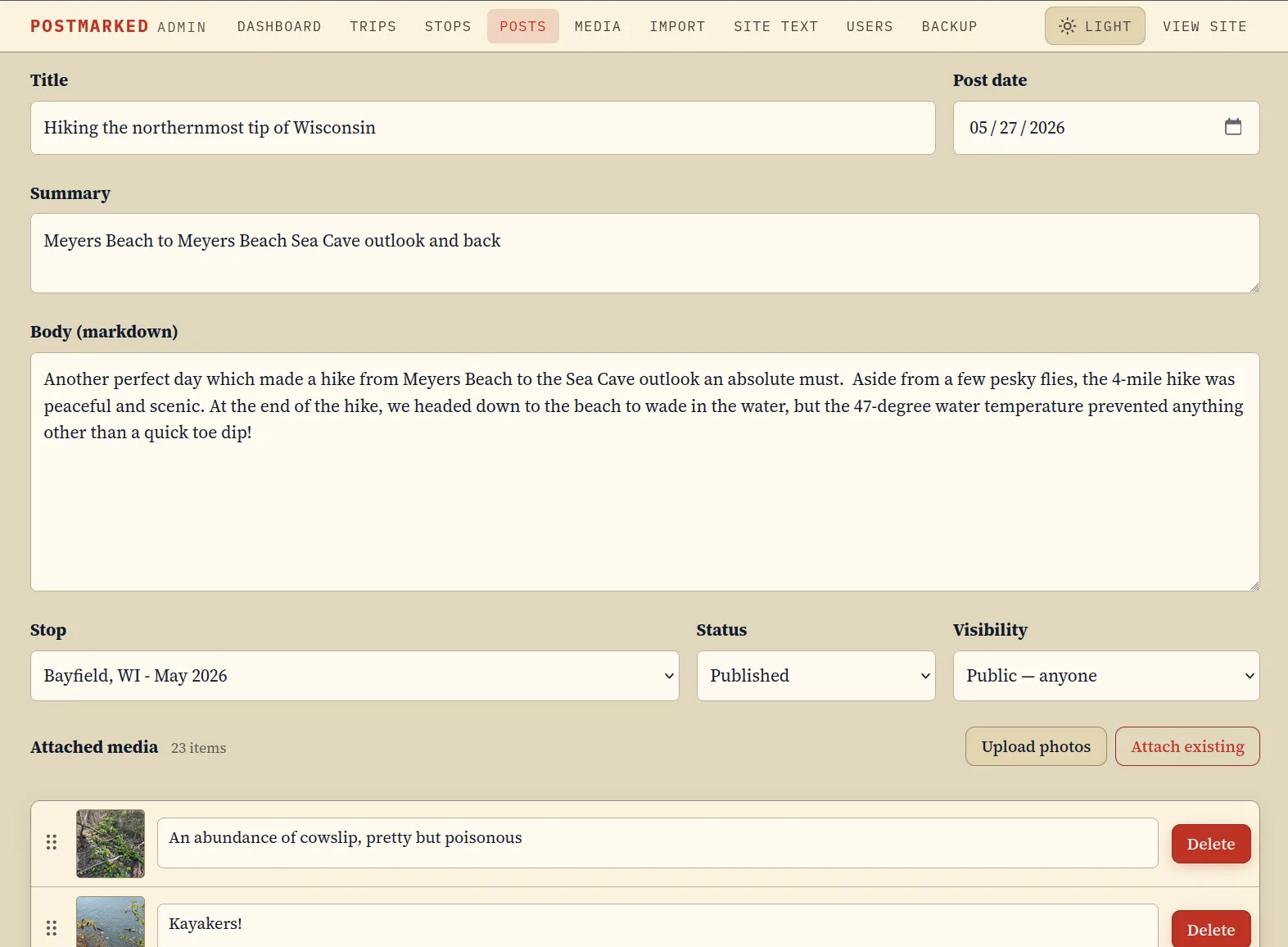Grab the drag handle for the cowslip photo
The image size is (1288, 947).
(52, 842)
